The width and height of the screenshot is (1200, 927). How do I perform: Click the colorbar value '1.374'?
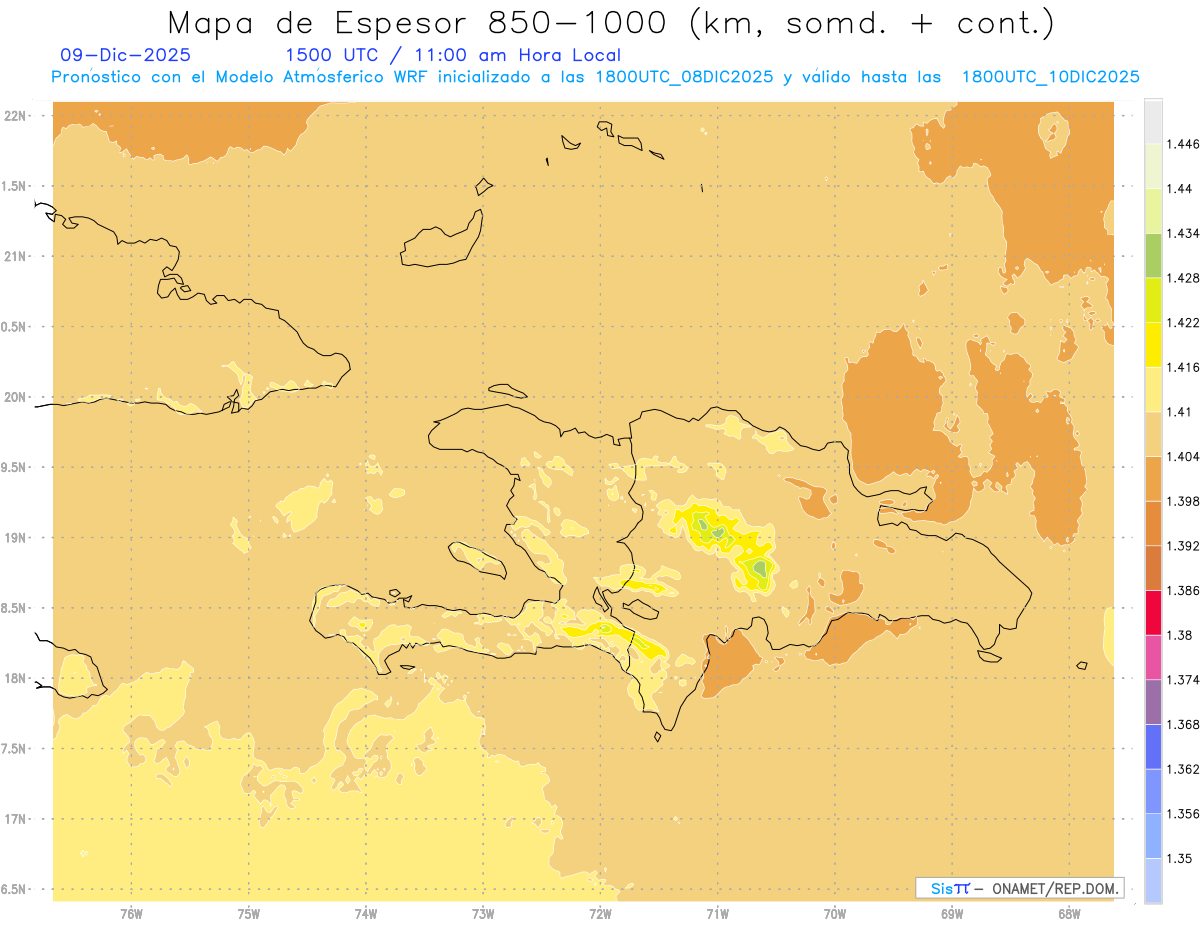(x=1185, y=680)
